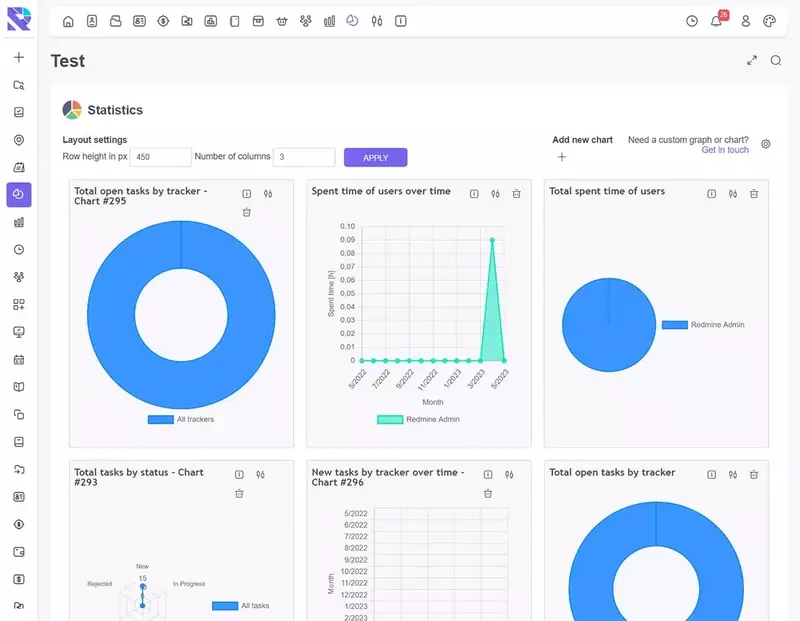Follow the Get in touch link

click(724, 150)
